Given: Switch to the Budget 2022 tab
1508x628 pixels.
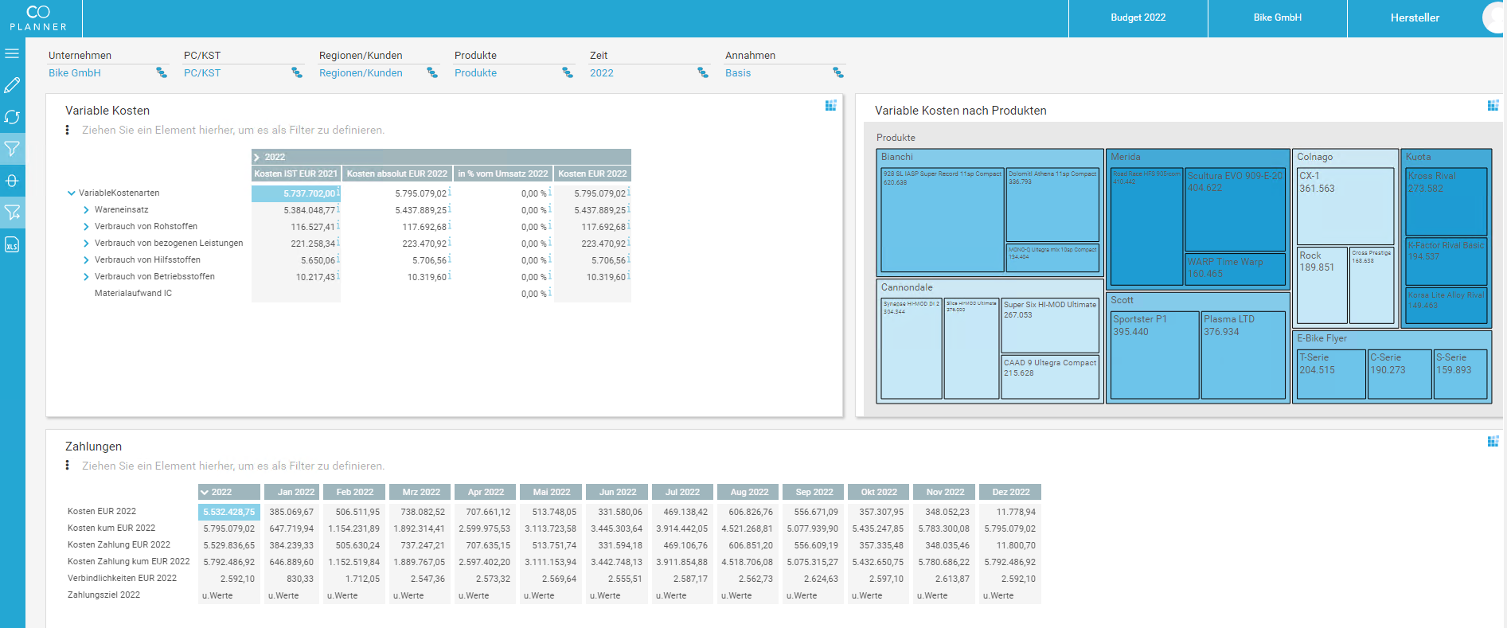Looking at the screenshot, I should [1137, 18].
